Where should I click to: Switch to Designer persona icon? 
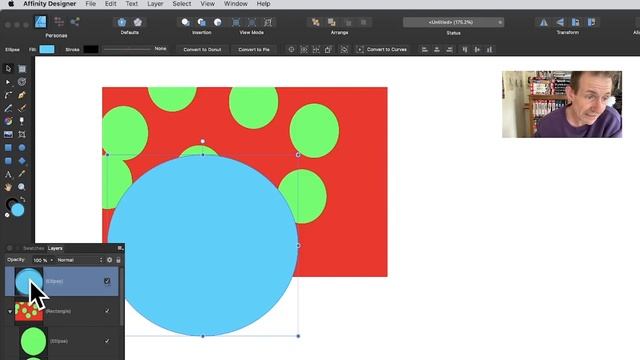(x=40, y=22)
